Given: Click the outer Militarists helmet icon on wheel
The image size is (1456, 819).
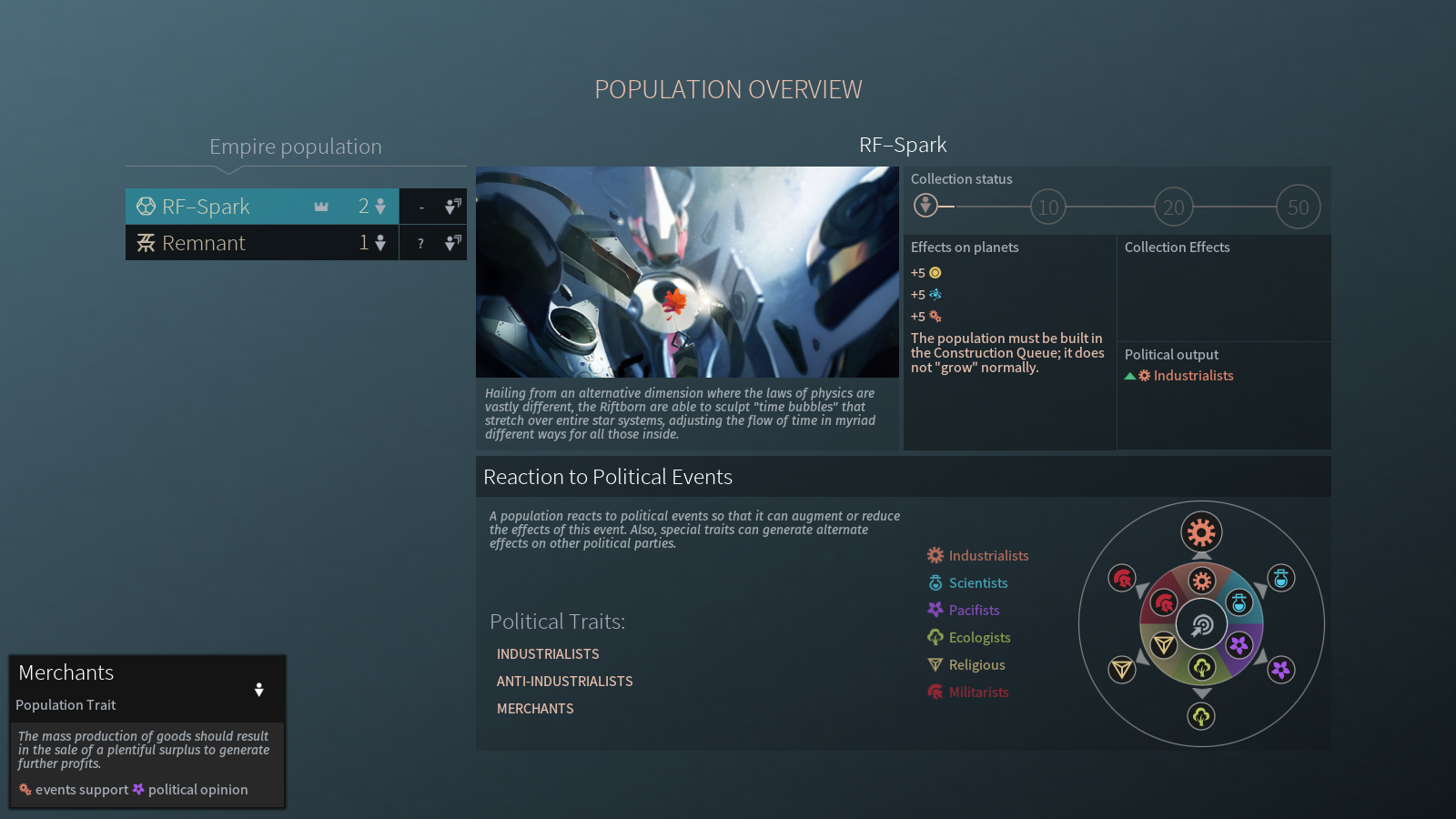Looking at the screenshot, I should click(1122, 578).
